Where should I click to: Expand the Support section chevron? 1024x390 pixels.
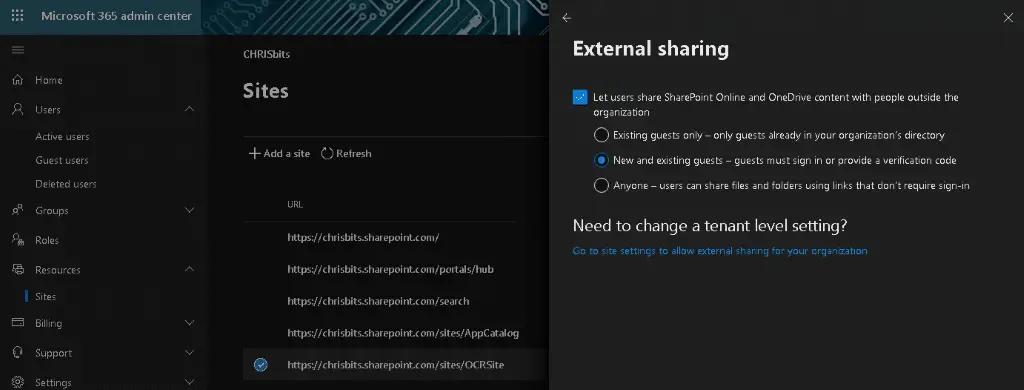pyautogui.click(x=189, y=353)
